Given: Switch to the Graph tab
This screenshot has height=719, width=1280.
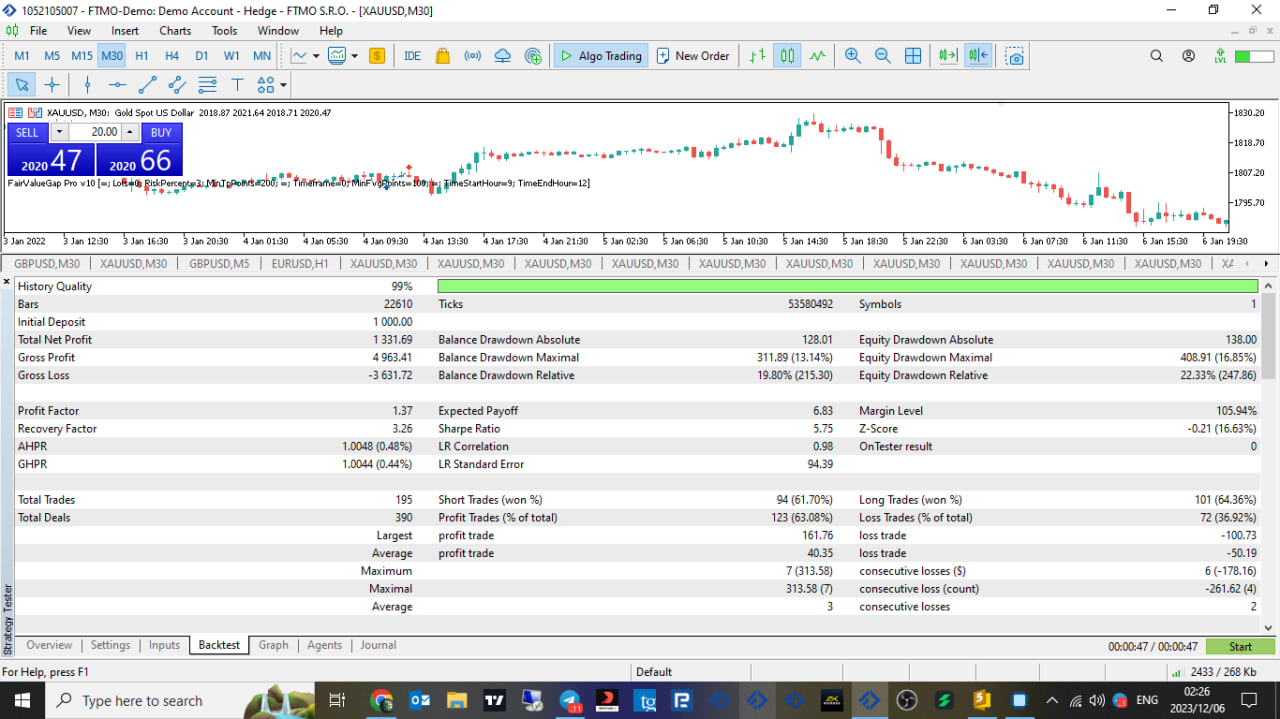Looking at the screenshot, I should [273, 645].
